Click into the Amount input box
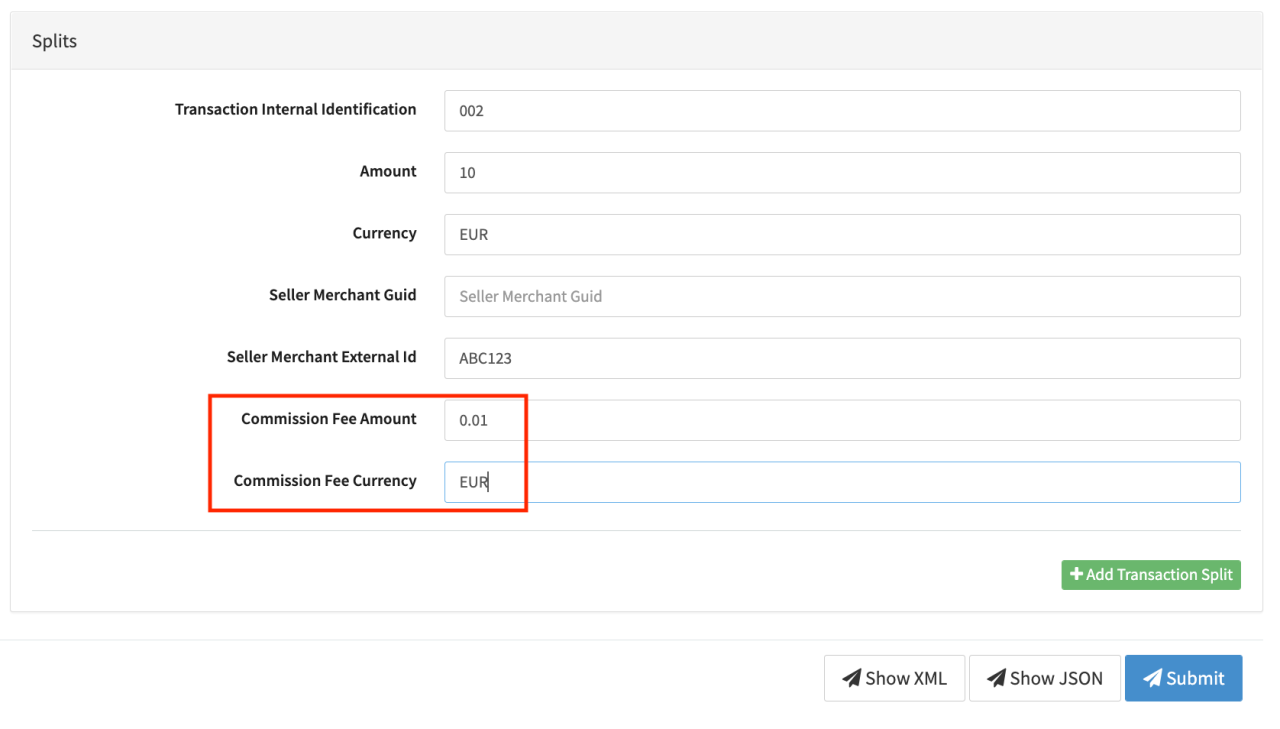The width and height of the screenshot is (1280, 729). click(842, 173)
